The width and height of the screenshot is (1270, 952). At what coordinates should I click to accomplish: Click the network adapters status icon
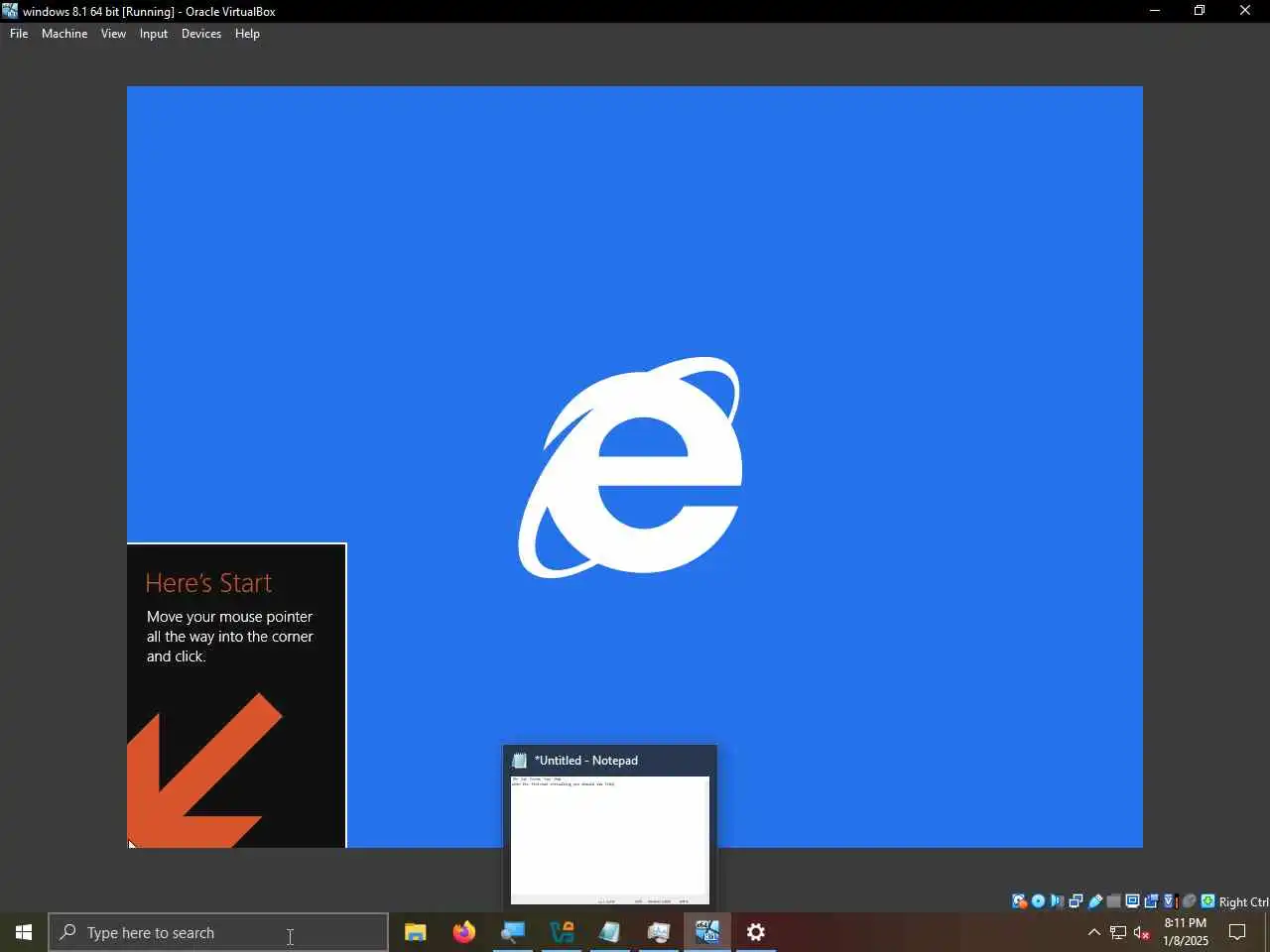1076,900
